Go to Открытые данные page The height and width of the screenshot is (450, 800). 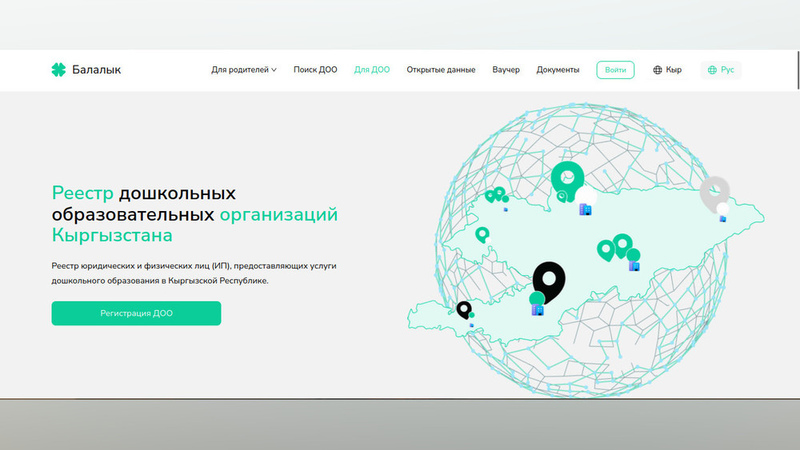[x=441, y=70]
